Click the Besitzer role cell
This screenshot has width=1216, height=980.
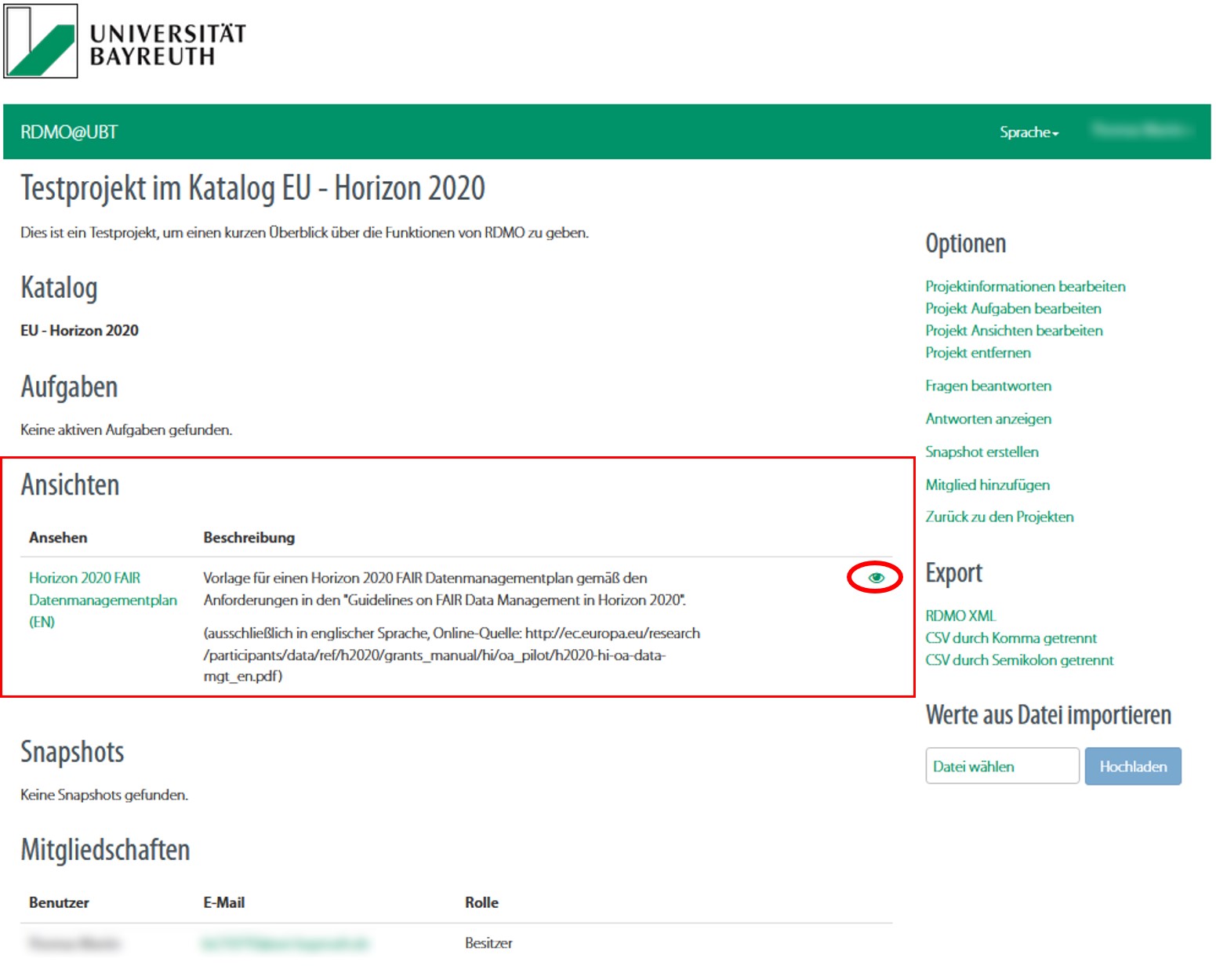(488, 943)
